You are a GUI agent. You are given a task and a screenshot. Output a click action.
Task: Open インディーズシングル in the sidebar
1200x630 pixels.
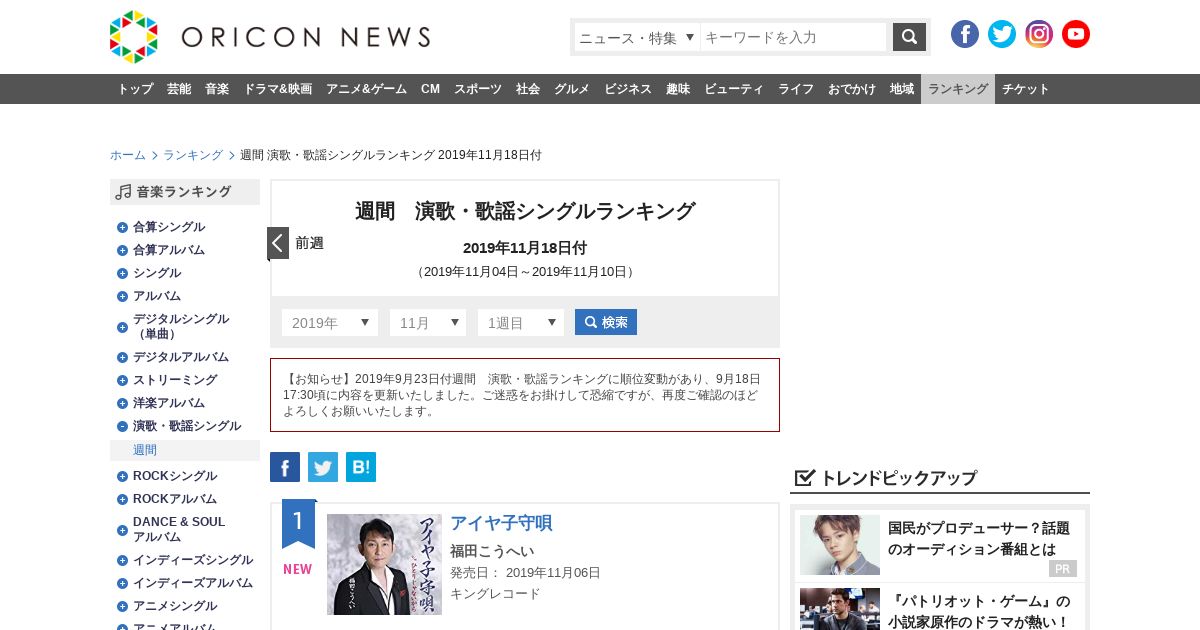click(193, 560)
